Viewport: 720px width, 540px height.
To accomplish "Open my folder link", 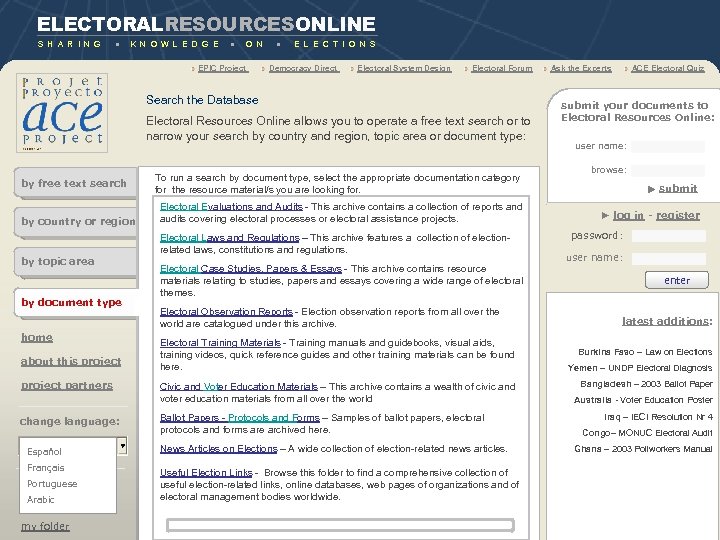I will (x=45, y=526).
